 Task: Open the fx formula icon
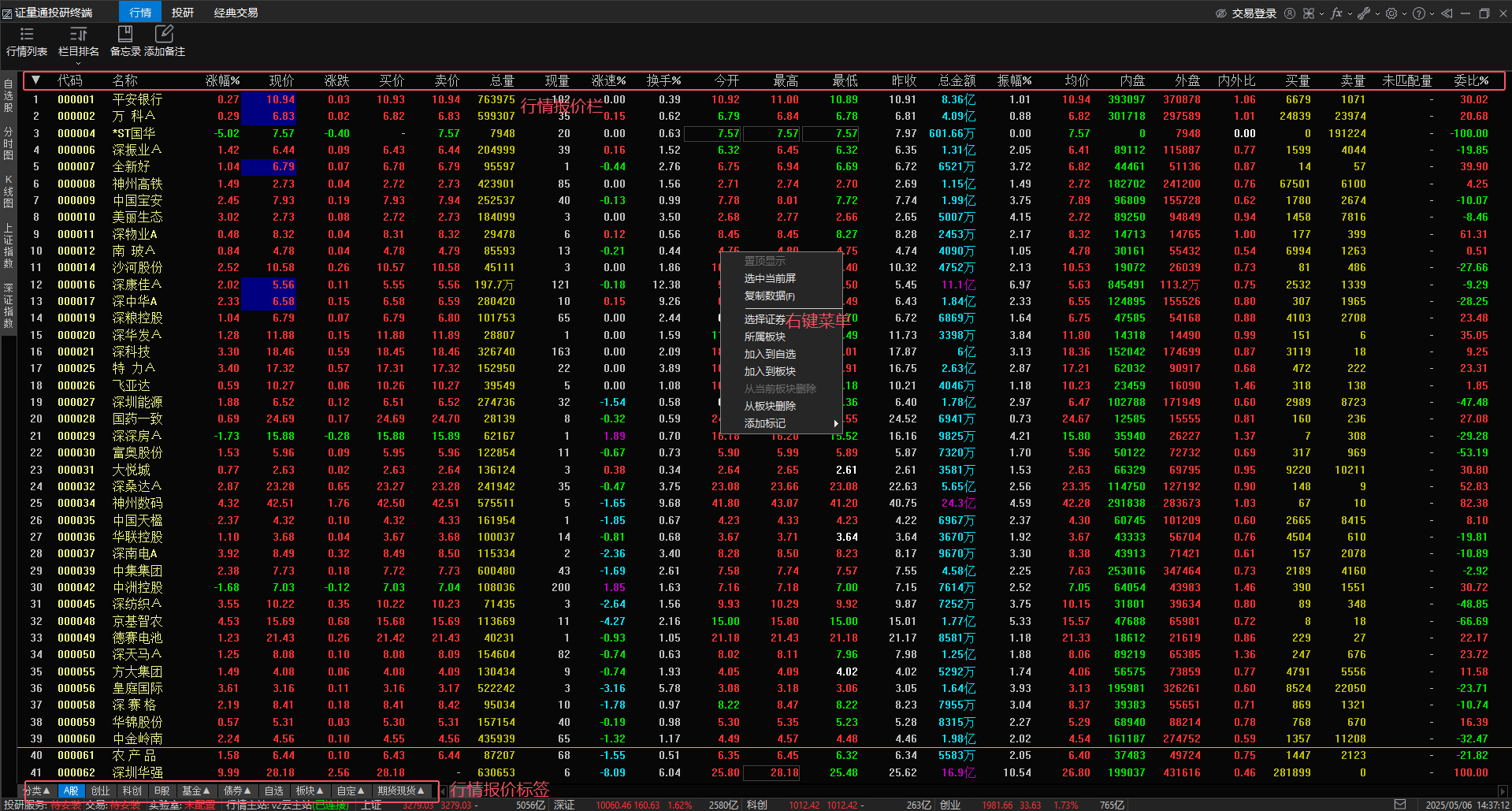click(1336, 13)
